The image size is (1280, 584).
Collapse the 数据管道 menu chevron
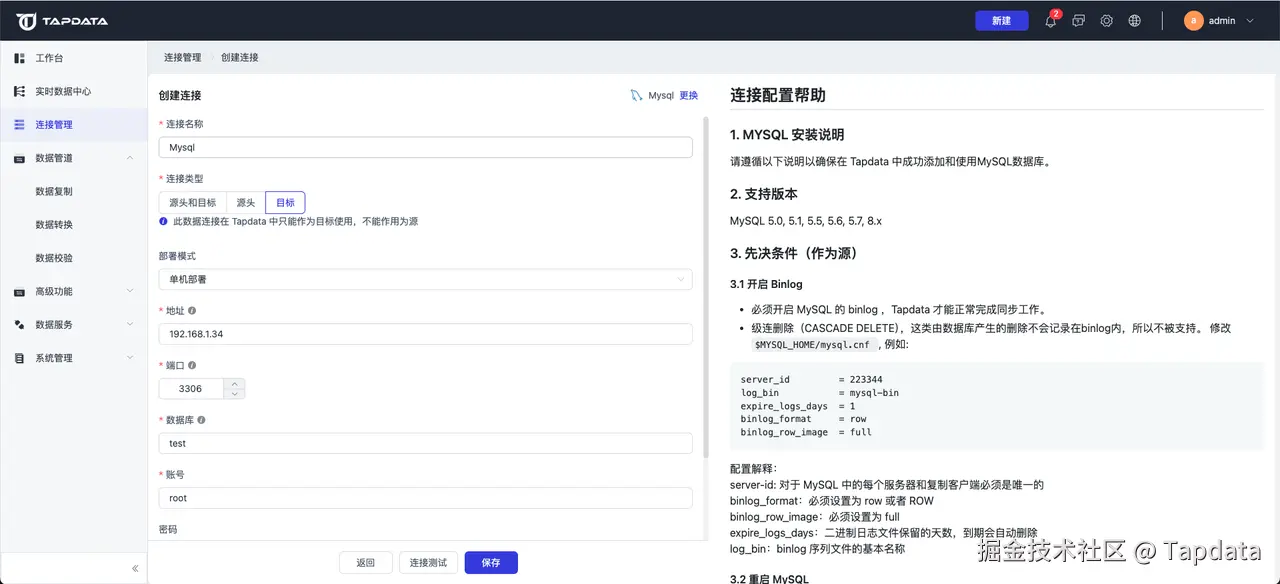pos(130,158)
